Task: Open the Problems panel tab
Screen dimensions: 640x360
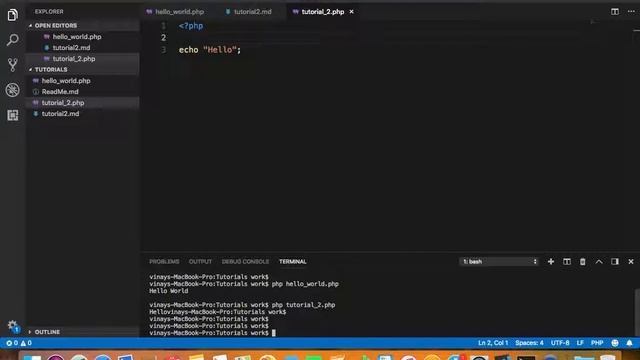Action: 164,262
